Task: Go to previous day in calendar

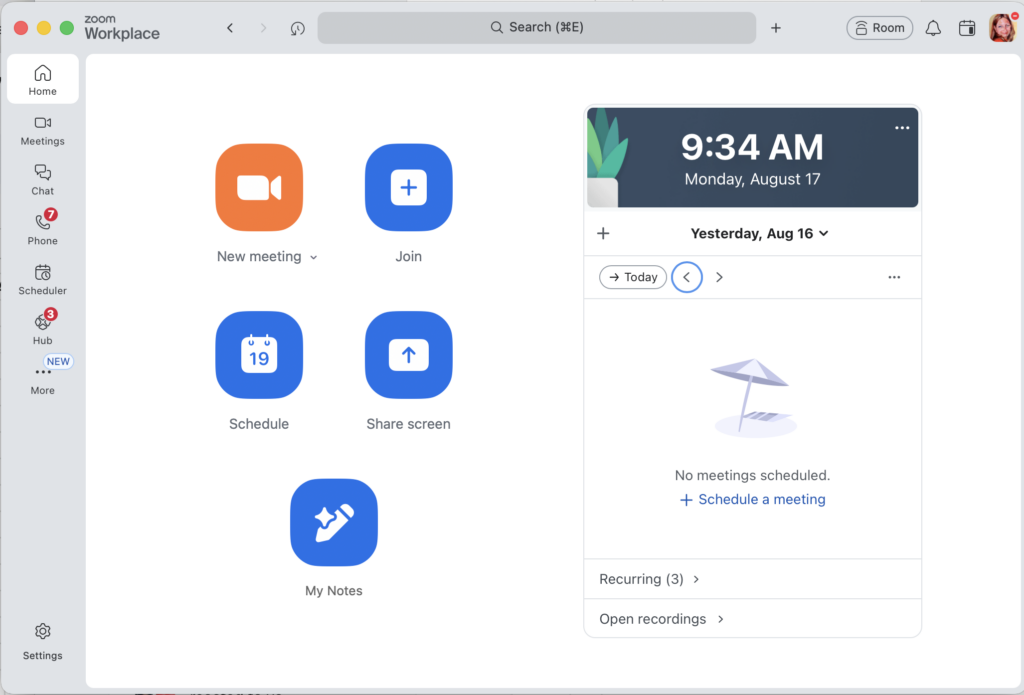Action: [687, 277]
